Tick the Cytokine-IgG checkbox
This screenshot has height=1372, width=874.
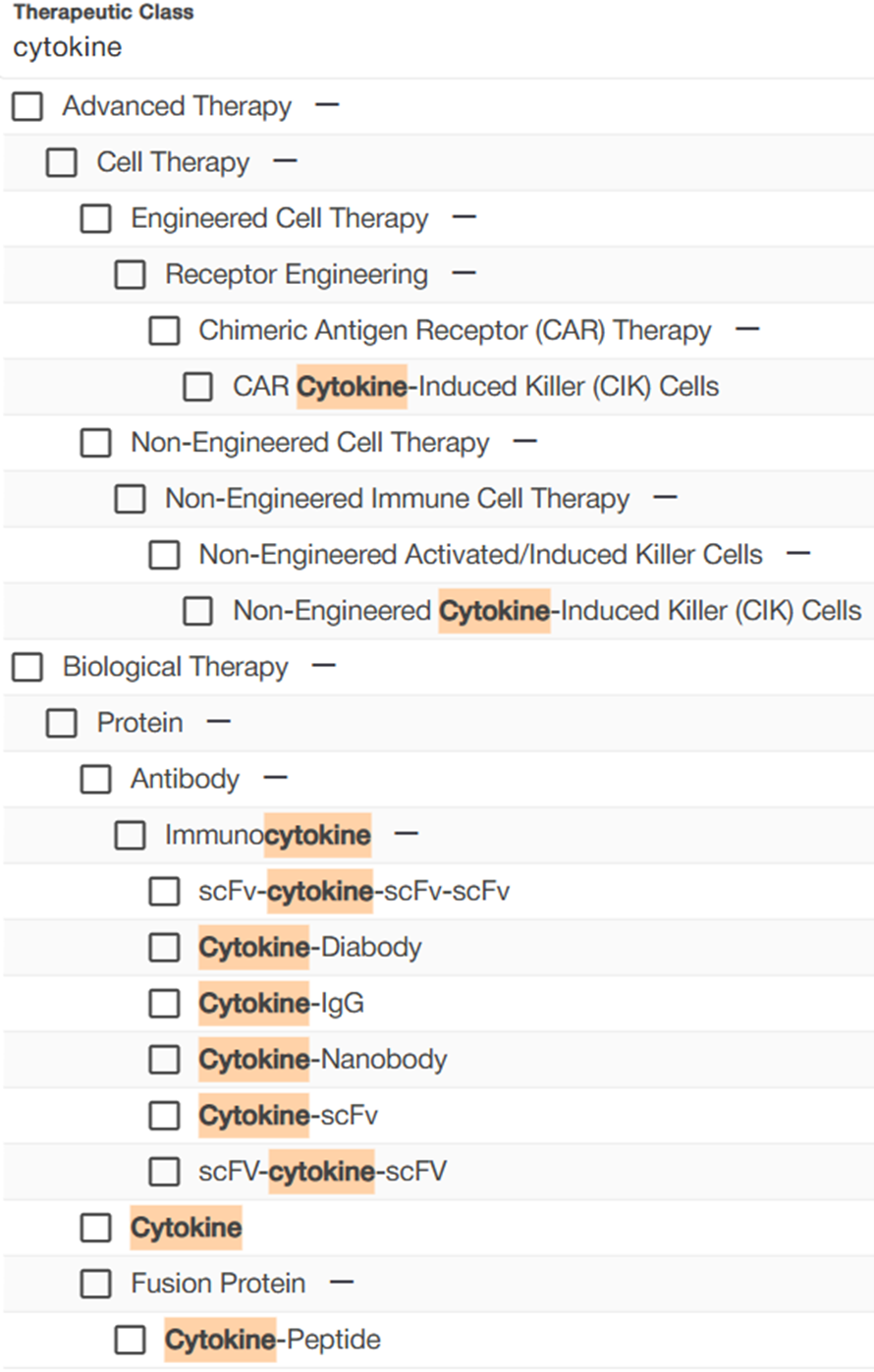pyautogui.click(x=164, y=1003)
